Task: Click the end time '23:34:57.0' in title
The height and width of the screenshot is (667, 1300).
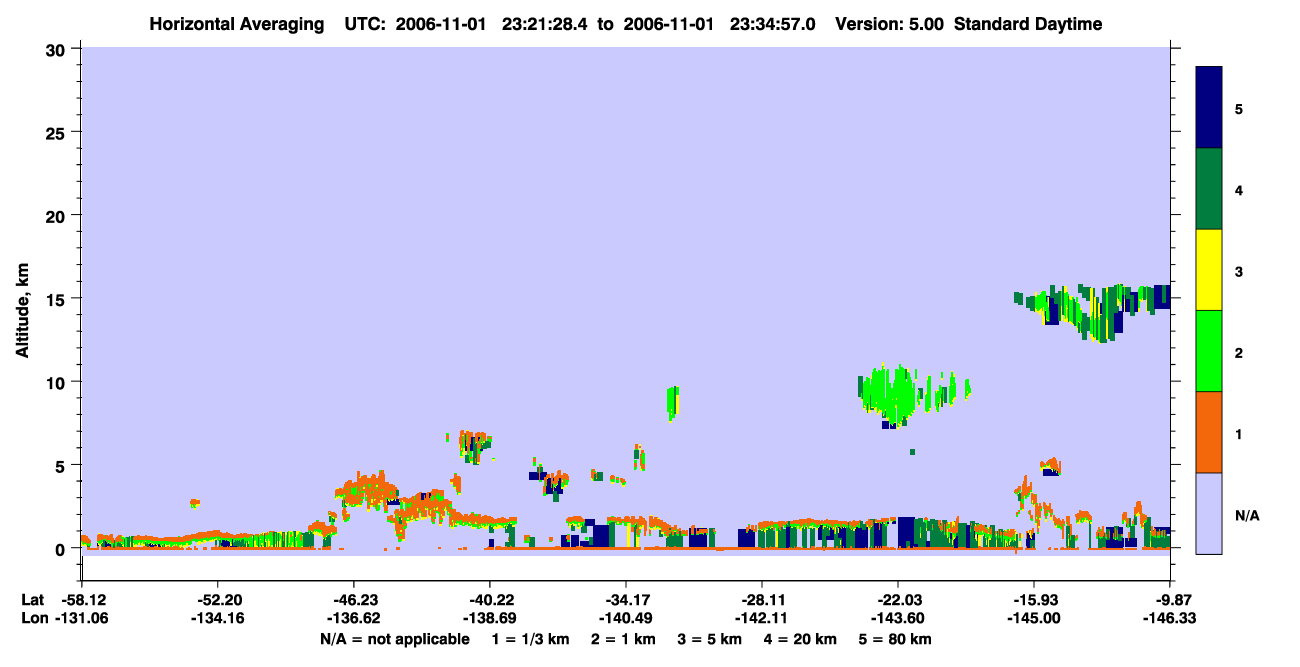Action: pyautogui.click(x=773, y=24)
